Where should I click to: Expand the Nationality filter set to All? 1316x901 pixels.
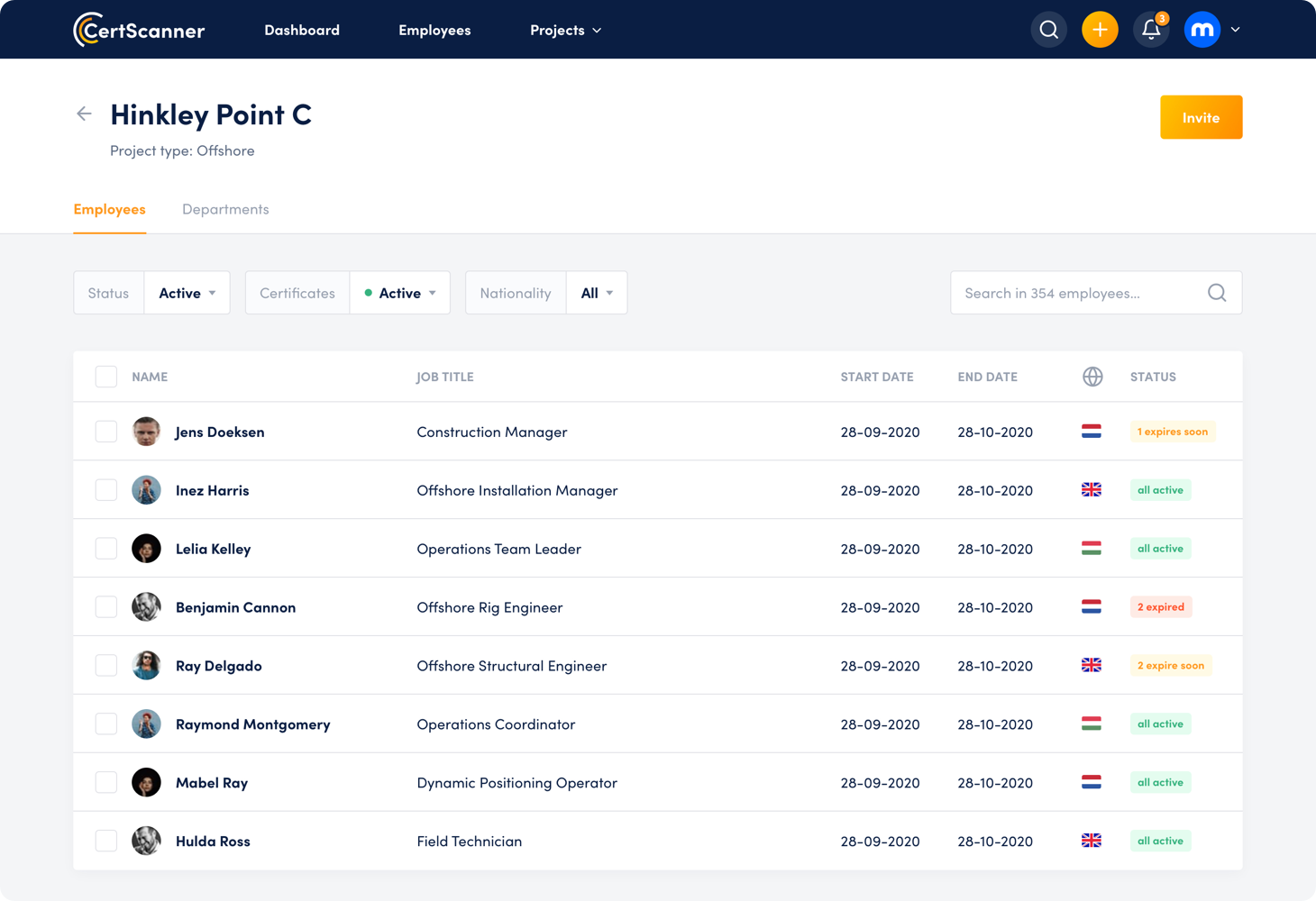point(596,292)
